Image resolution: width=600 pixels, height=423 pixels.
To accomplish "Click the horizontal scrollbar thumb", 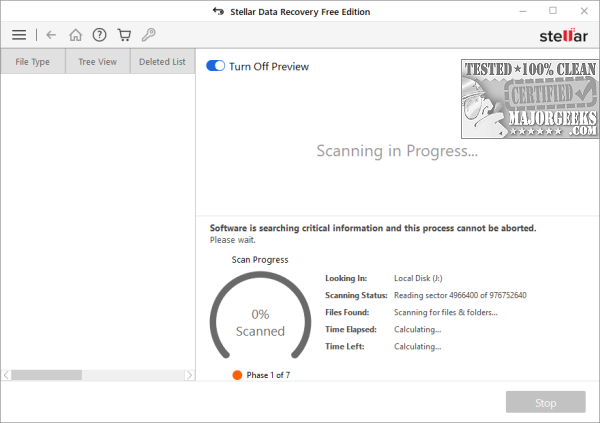I will pos(46,375).
